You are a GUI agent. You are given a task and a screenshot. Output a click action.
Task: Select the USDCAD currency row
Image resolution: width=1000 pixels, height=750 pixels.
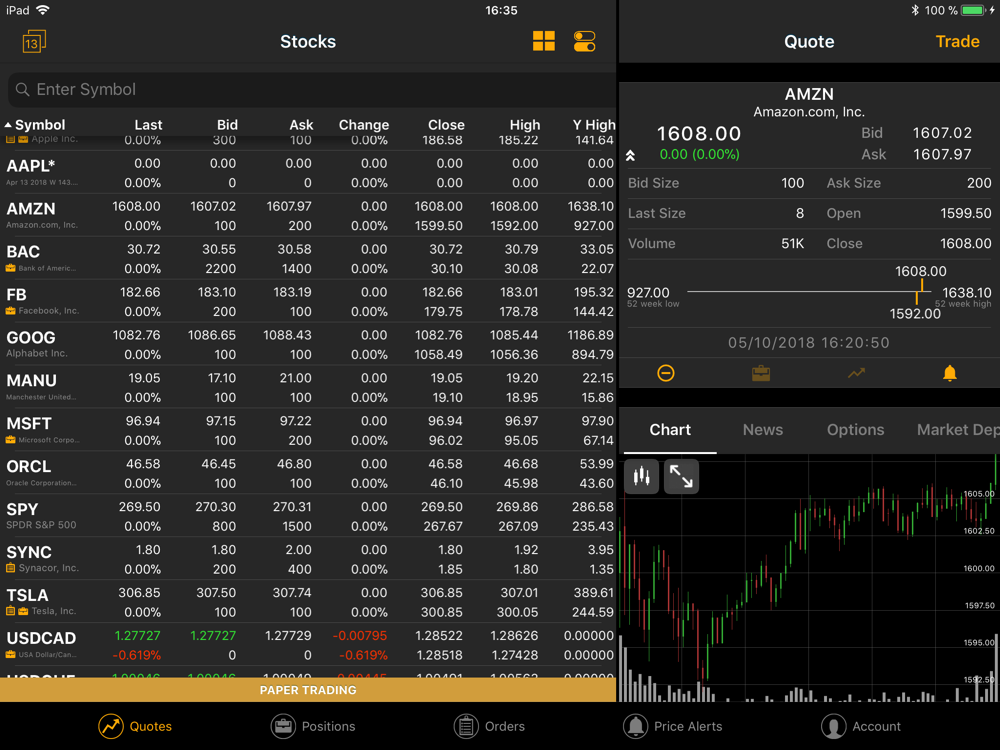[308, 644]
